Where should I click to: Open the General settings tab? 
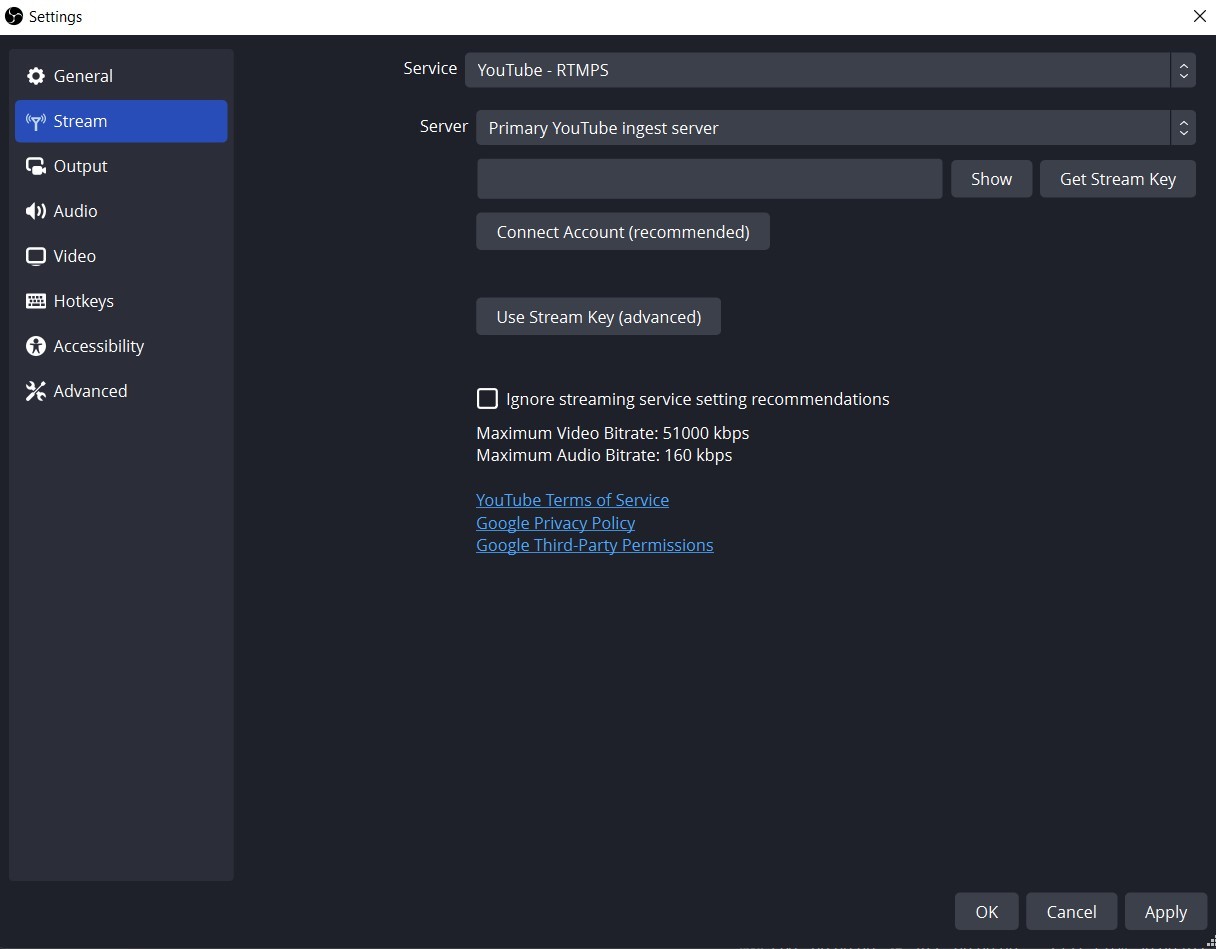point(121,76)
